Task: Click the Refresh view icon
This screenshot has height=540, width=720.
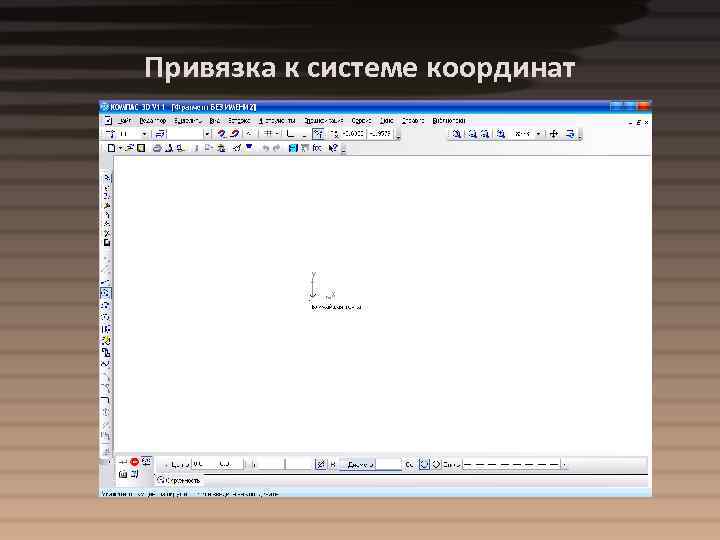Action: click(570, 134)
